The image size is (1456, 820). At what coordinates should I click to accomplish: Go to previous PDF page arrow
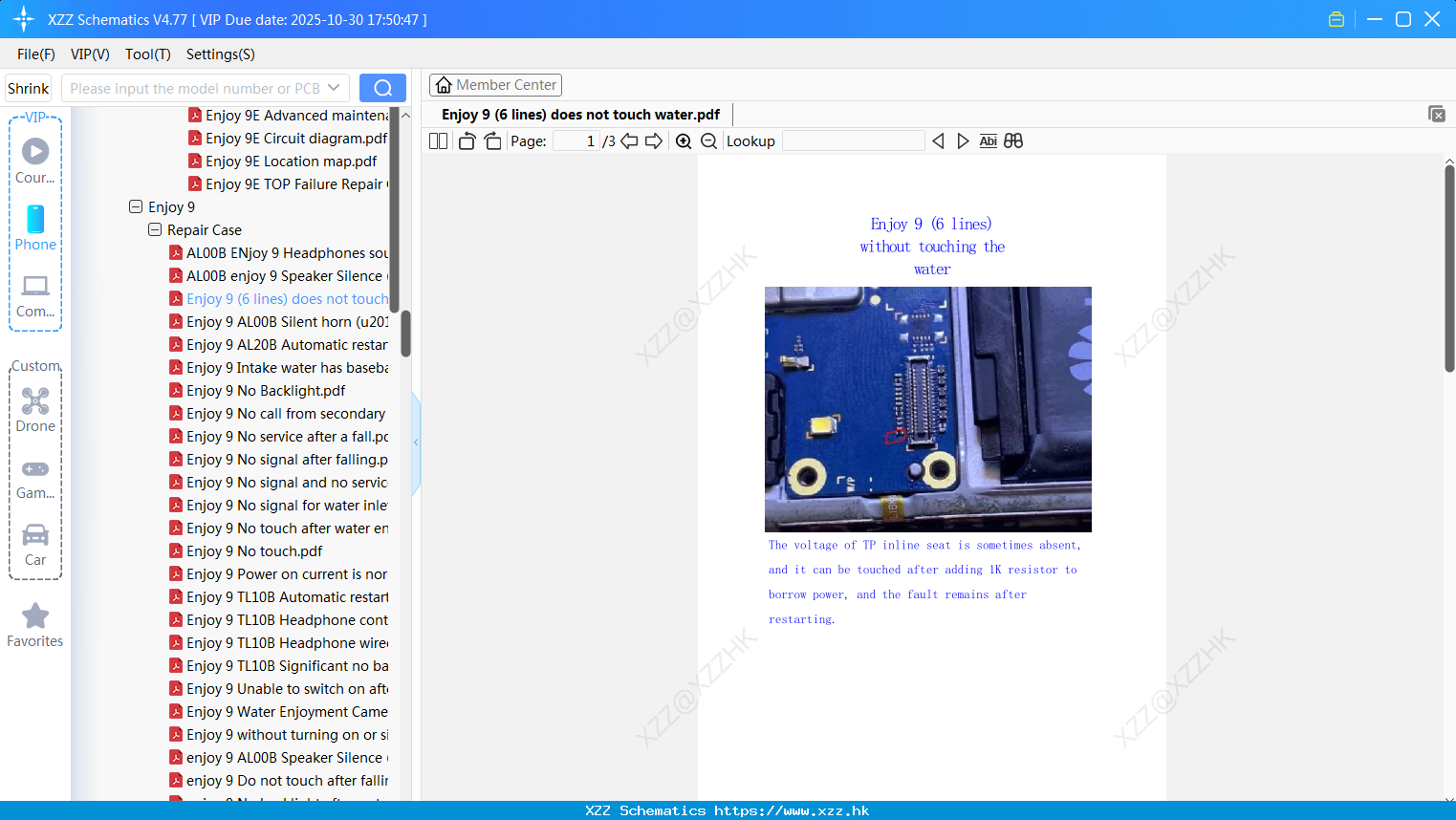629,140
